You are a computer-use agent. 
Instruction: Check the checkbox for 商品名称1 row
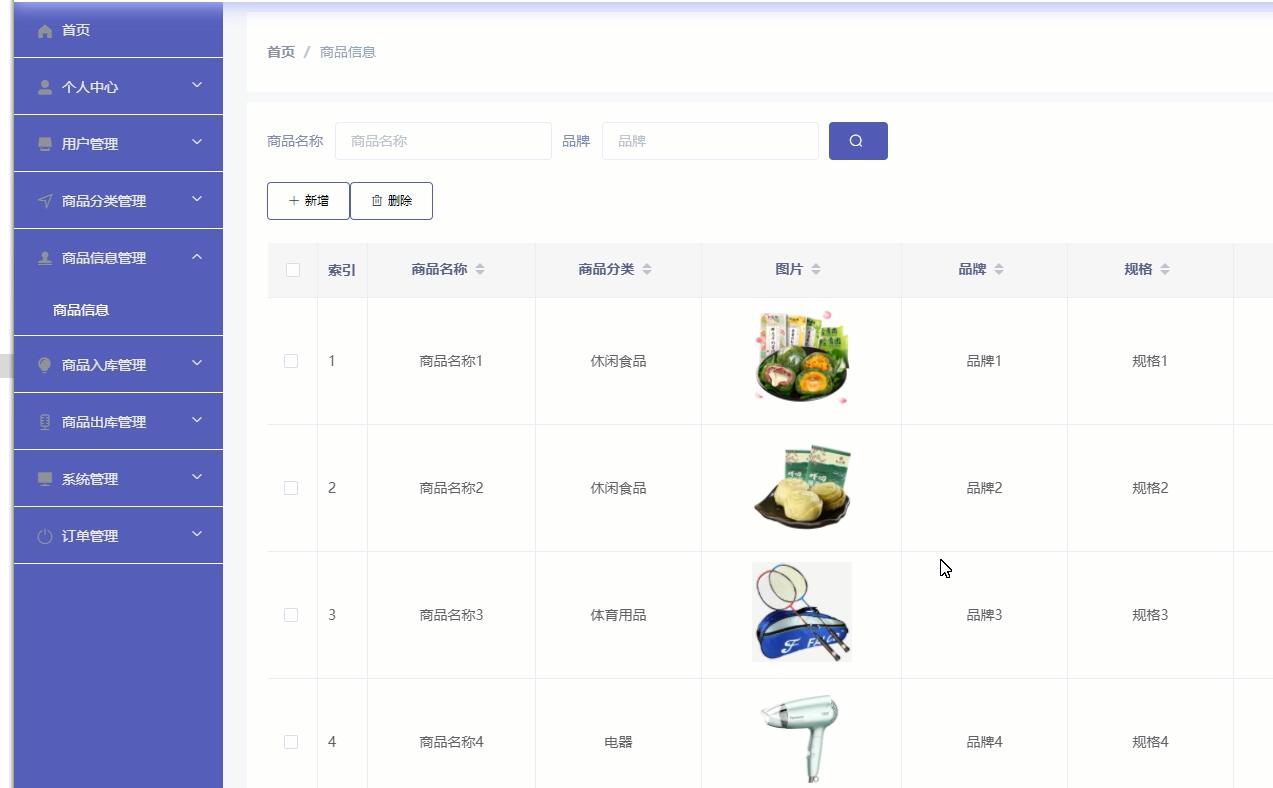291,361
